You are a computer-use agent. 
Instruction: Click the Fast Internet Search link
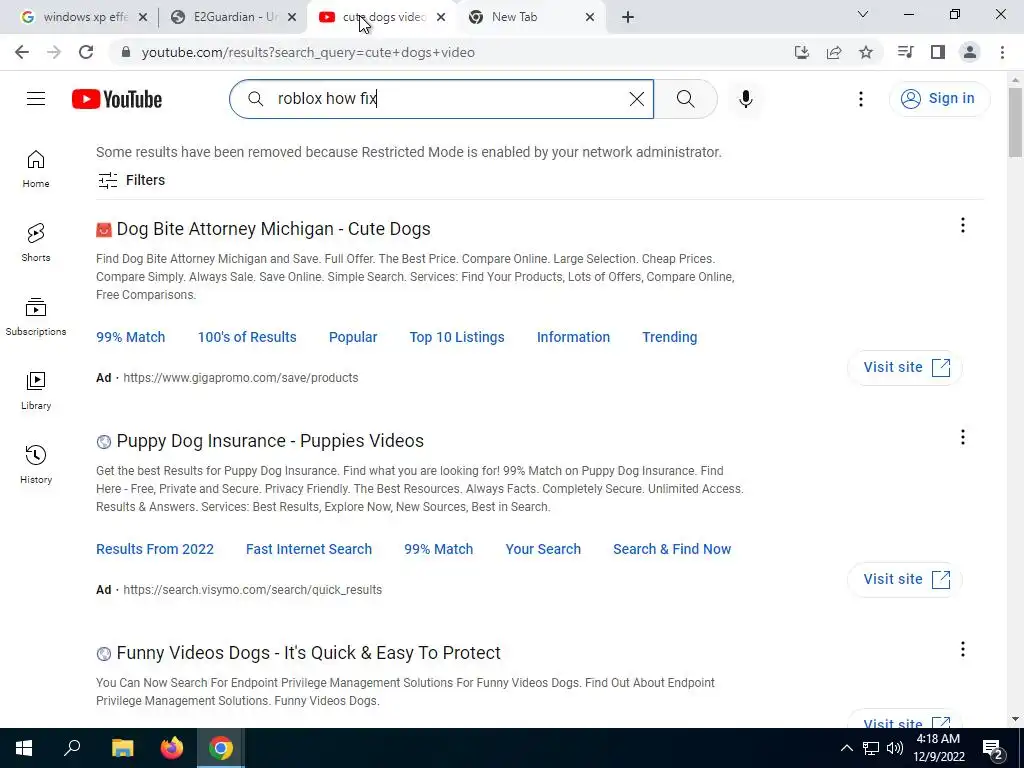tap(309, 549)
